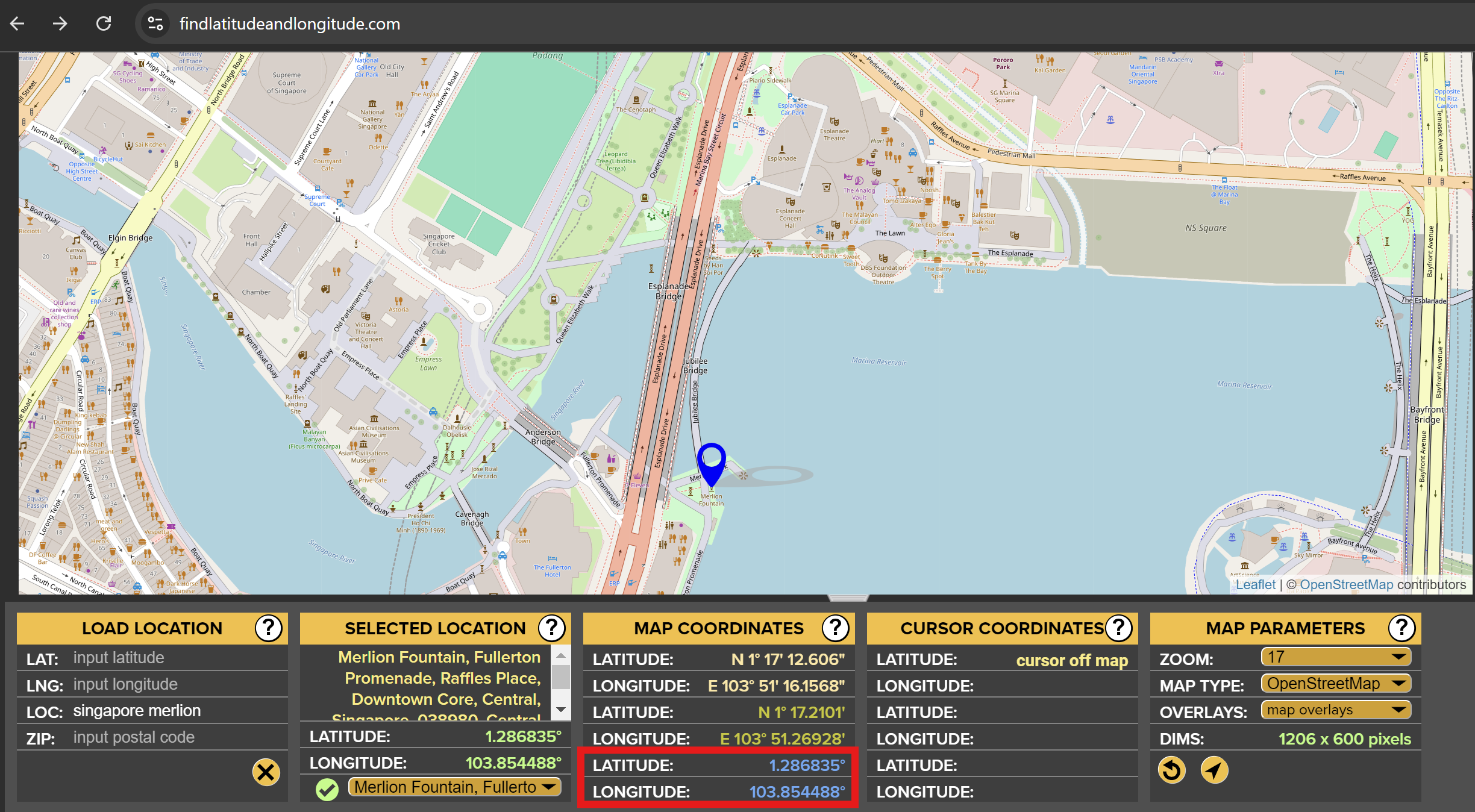Click the 'cursor off map' text
The image size is (1475, 812).
click(1072, 660)
